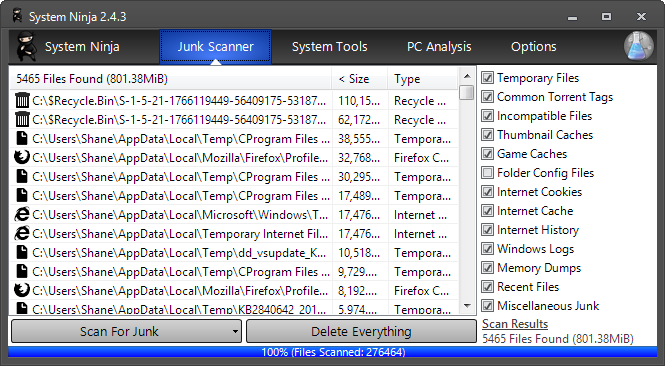
Task: Open the Scan For Junk dropdown arrow
Action: click(x=235, y=332)
